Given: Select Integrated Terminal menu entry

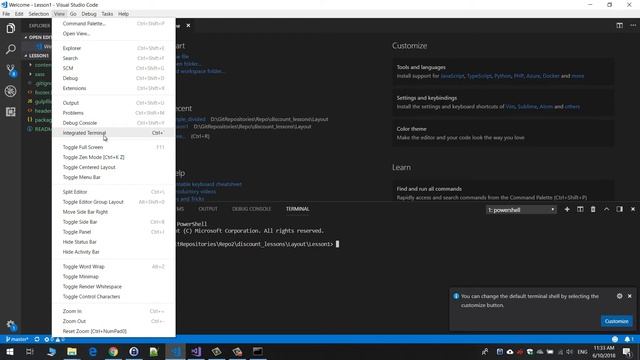Looking at the screenshot, I should 113,133.
